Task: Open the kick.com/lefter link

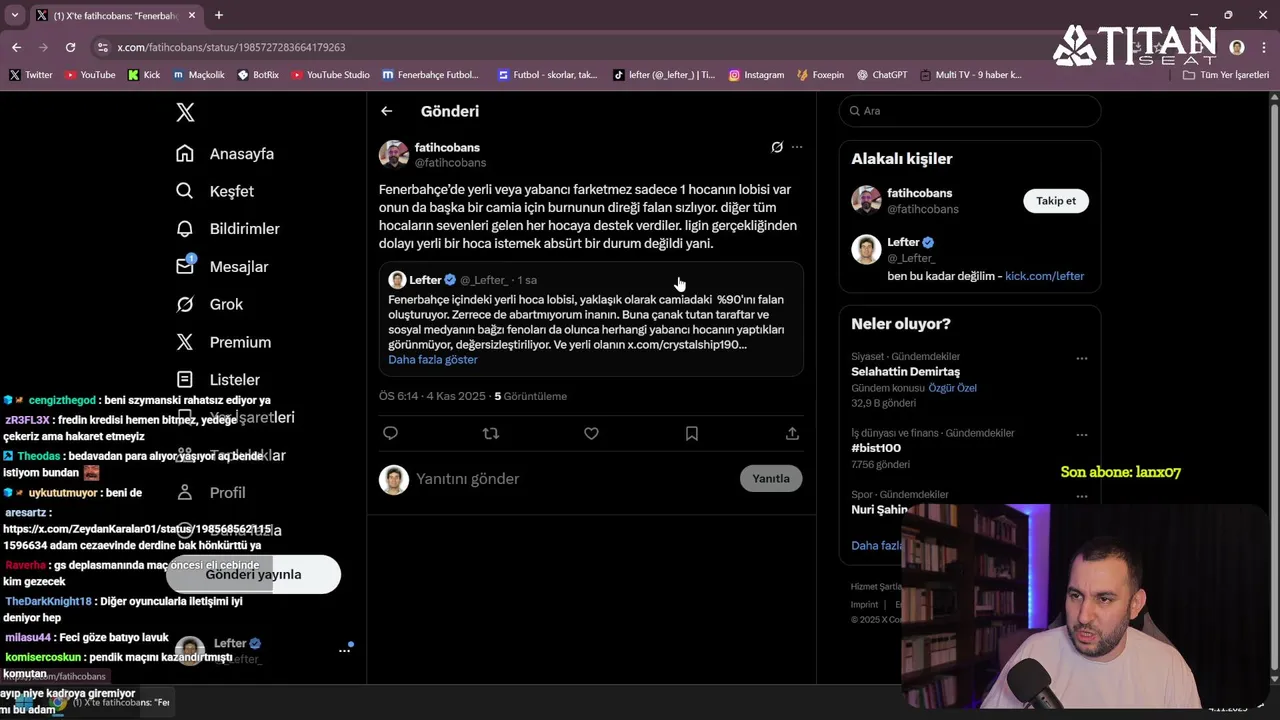Action: pyautogui.click(x=1044, y=276)
